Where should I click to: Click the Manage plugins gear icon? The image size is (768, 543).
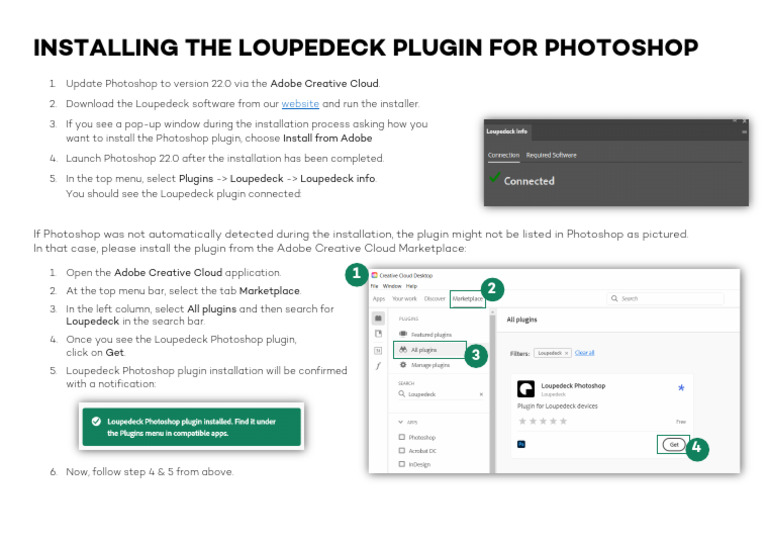coord(403,365)
